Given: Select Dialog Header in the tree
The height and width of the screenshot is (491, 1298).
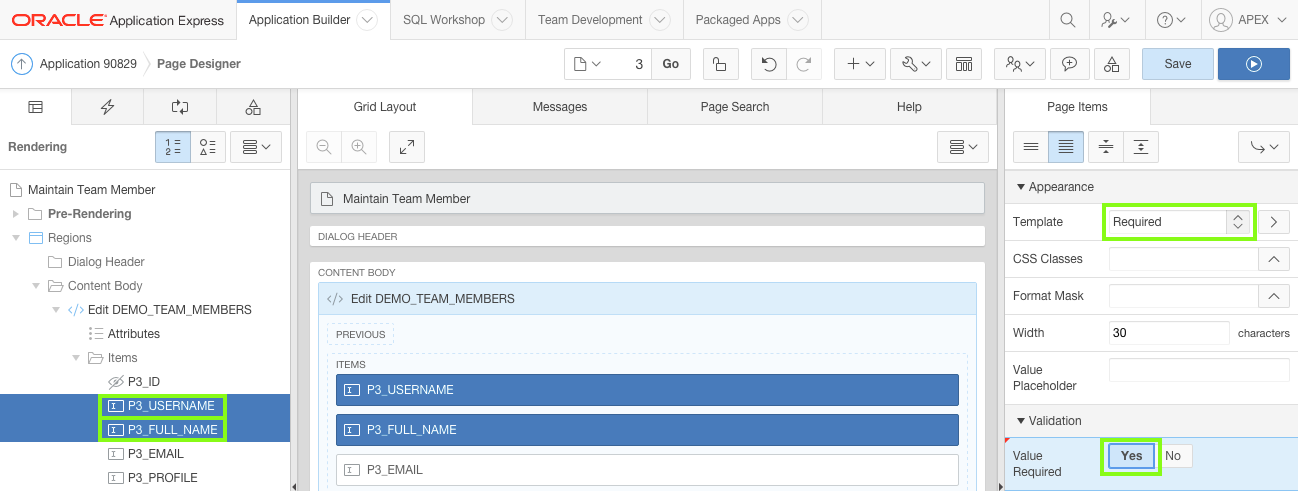Looking at the screenshot, I should coord(106,262).
